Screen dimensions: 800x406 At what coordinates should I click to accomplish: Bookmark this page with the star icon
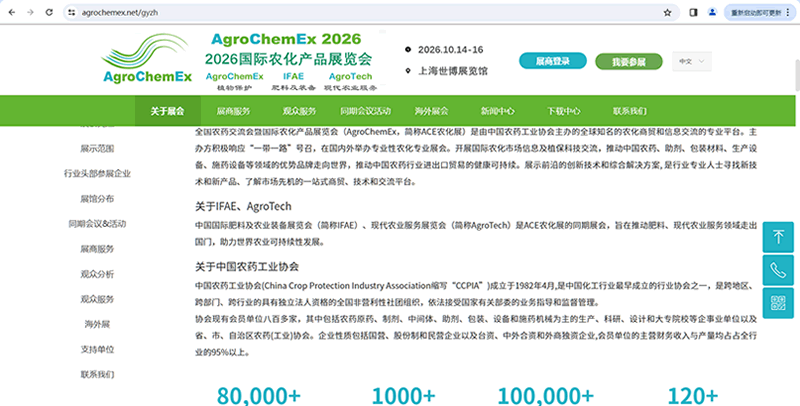point(667,12)
